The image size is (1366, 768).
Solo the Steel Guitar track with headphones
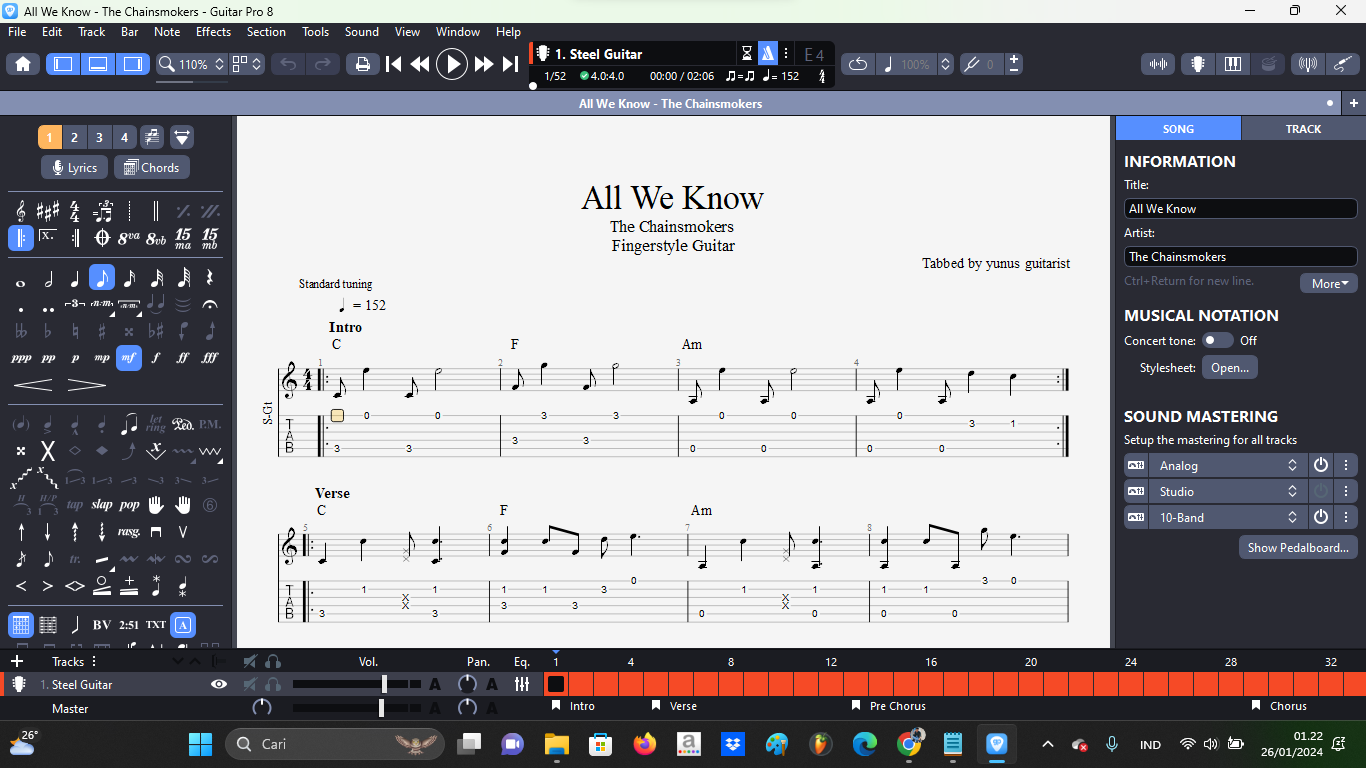(273, 684)
